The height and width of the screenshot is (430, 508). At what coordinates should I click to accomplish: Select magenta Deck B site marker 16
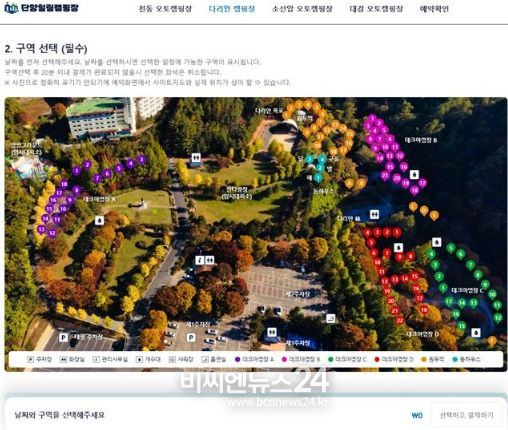404,167
